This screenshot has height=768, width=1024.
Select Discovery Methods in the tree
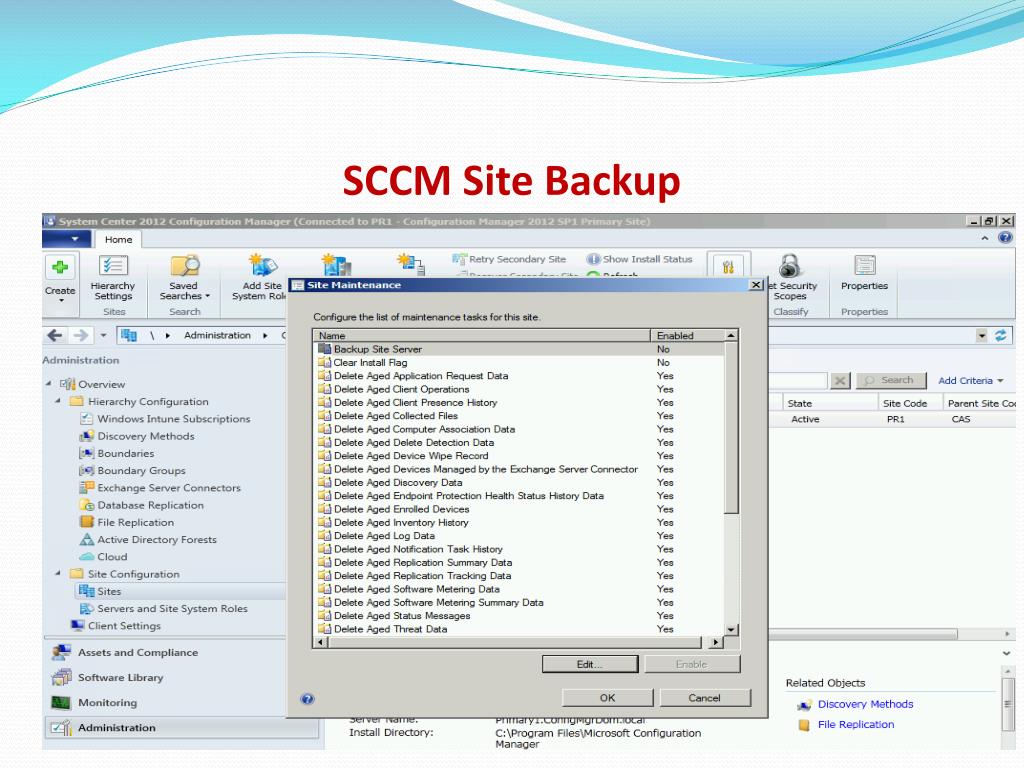pos(146,436)
